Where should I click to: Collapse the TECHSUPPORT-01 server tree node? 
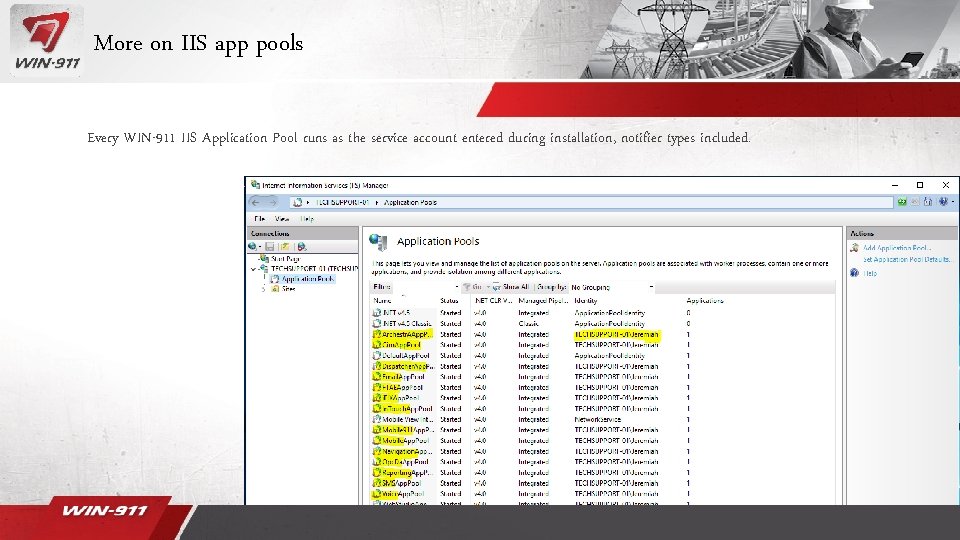point(253,269)
